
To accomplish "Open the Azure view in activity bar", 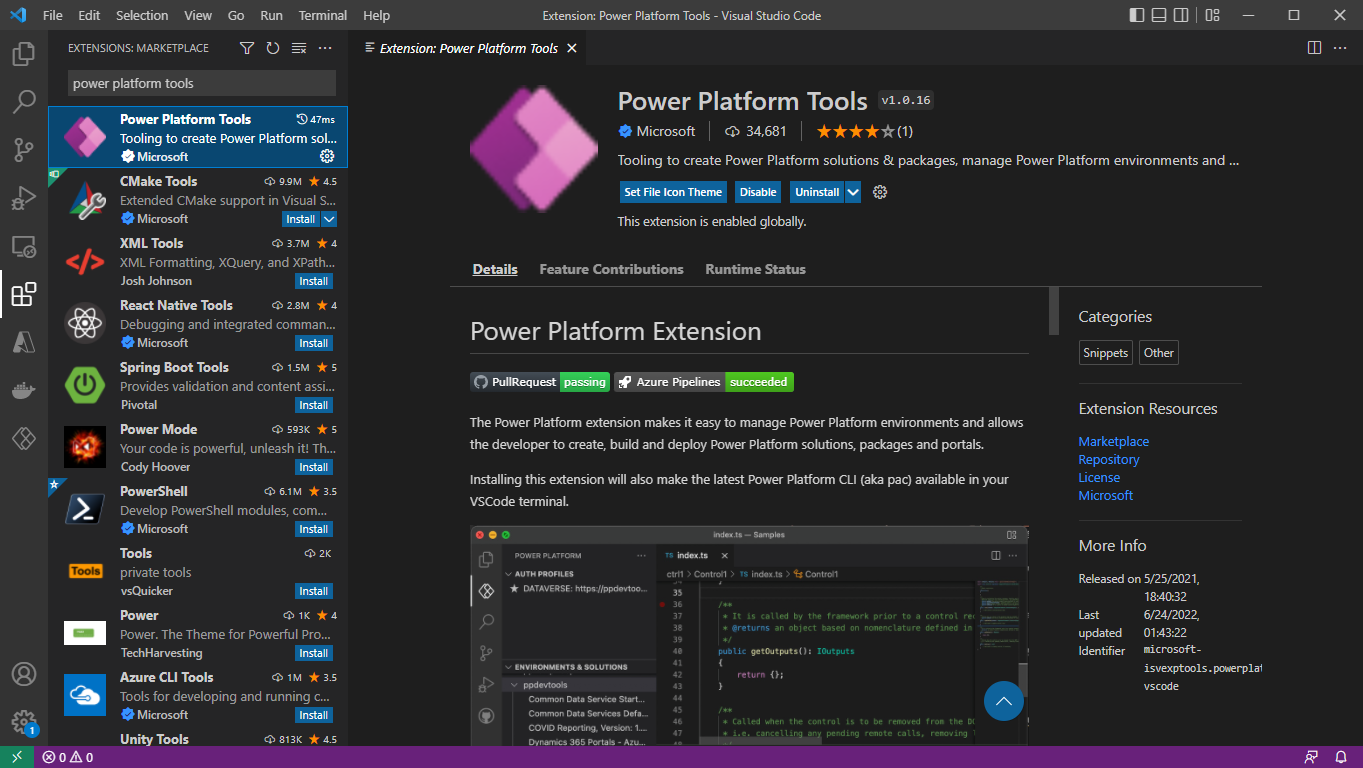I will (24, 342).
